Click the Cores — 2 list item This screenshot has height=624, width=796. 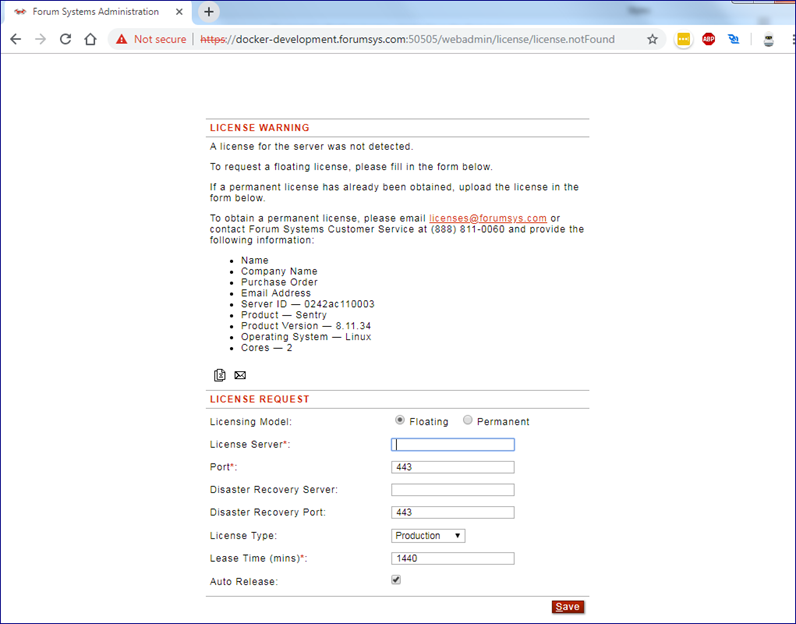tap(267, 348)
